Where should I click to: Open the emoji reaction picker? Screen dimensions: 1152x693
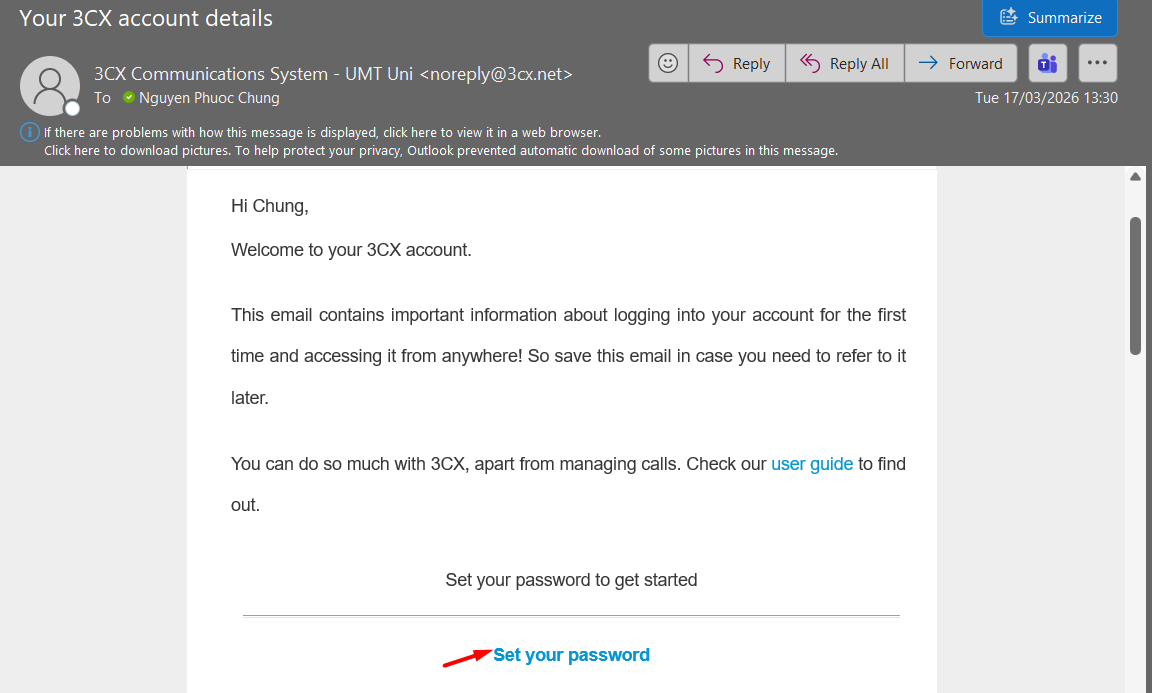point(668,63)
